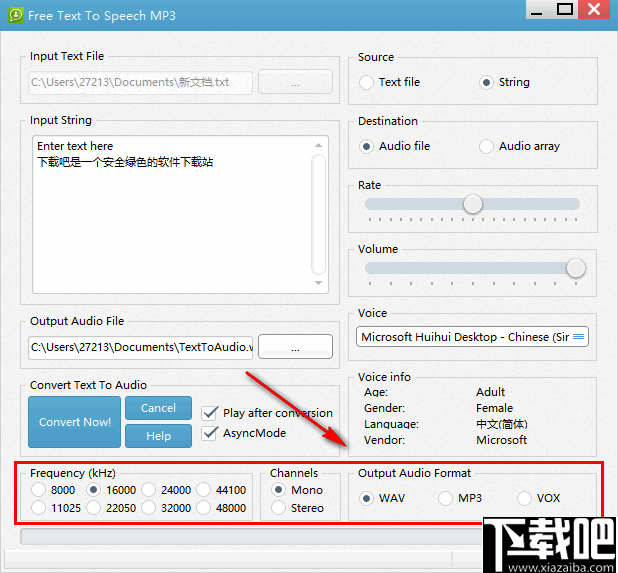Click the Voice info Gender value Female
Image resolution: width=618 pixels, height=573 pixels.
(x=495, y=408)
